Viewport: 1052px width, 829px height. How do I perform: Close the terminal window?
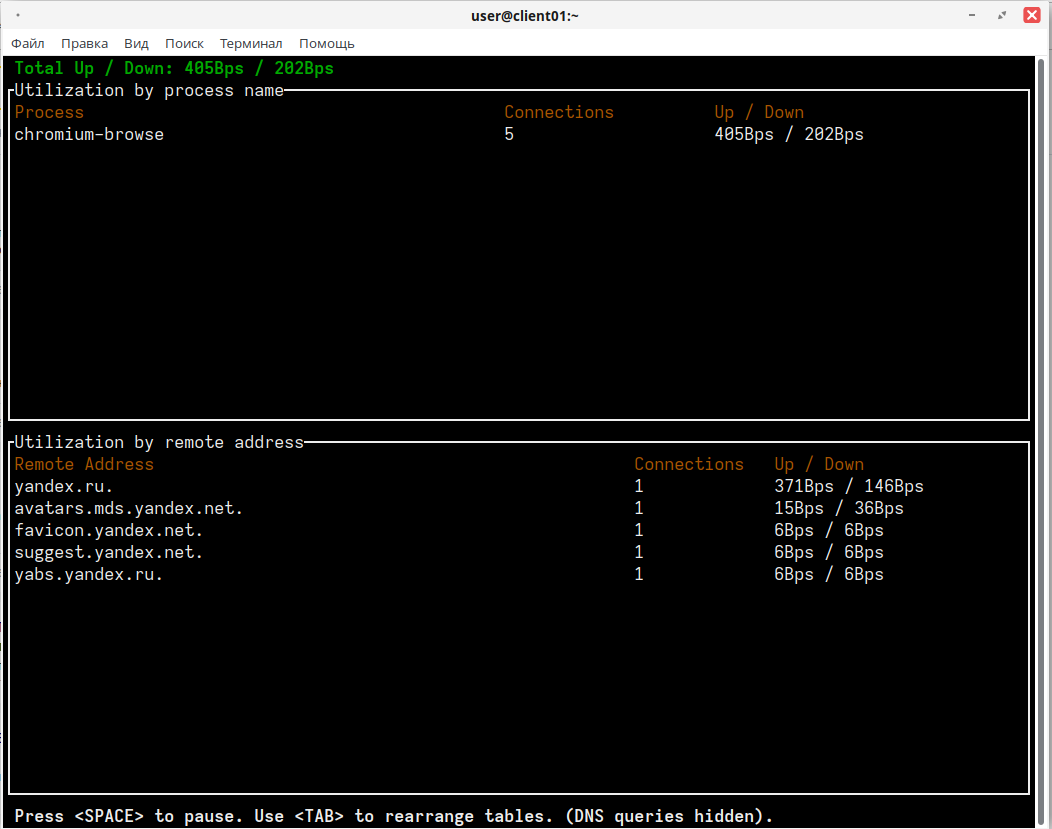(1032, 15)
